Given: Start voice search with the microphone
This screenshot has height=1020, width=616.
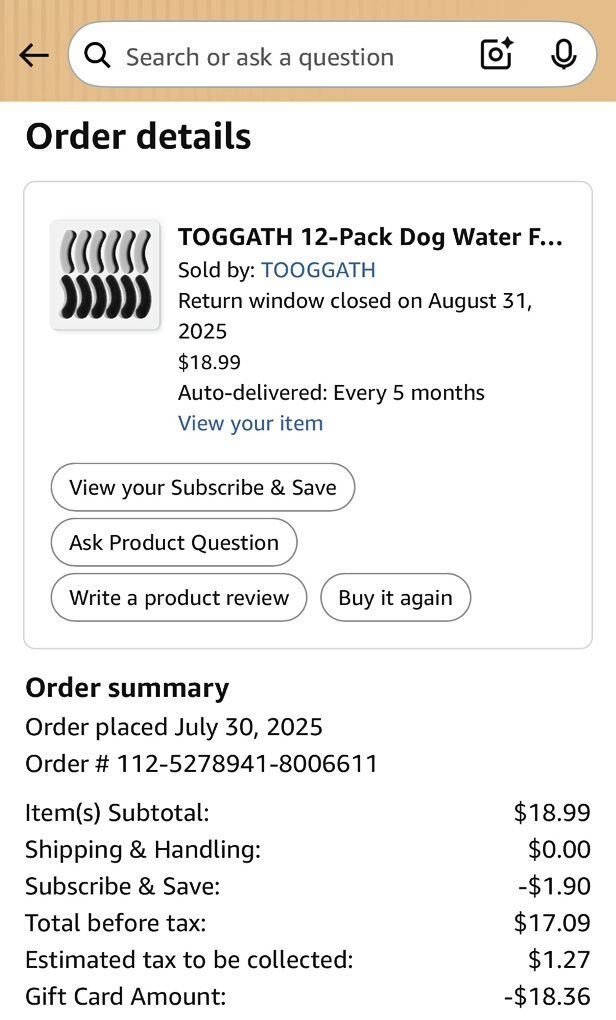Looking at the screenshot, I should pyautogui.click(x=564, y=55).
